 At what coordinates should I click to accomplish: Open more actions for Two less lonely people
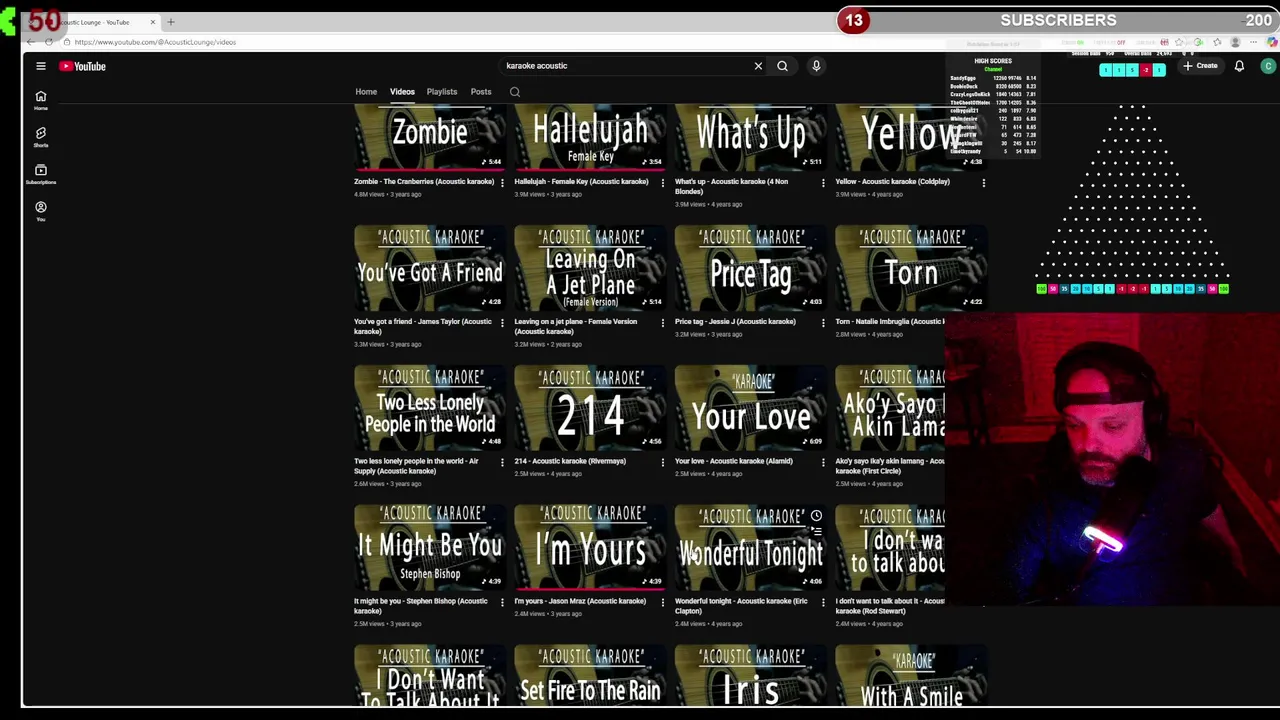[502, 463]
